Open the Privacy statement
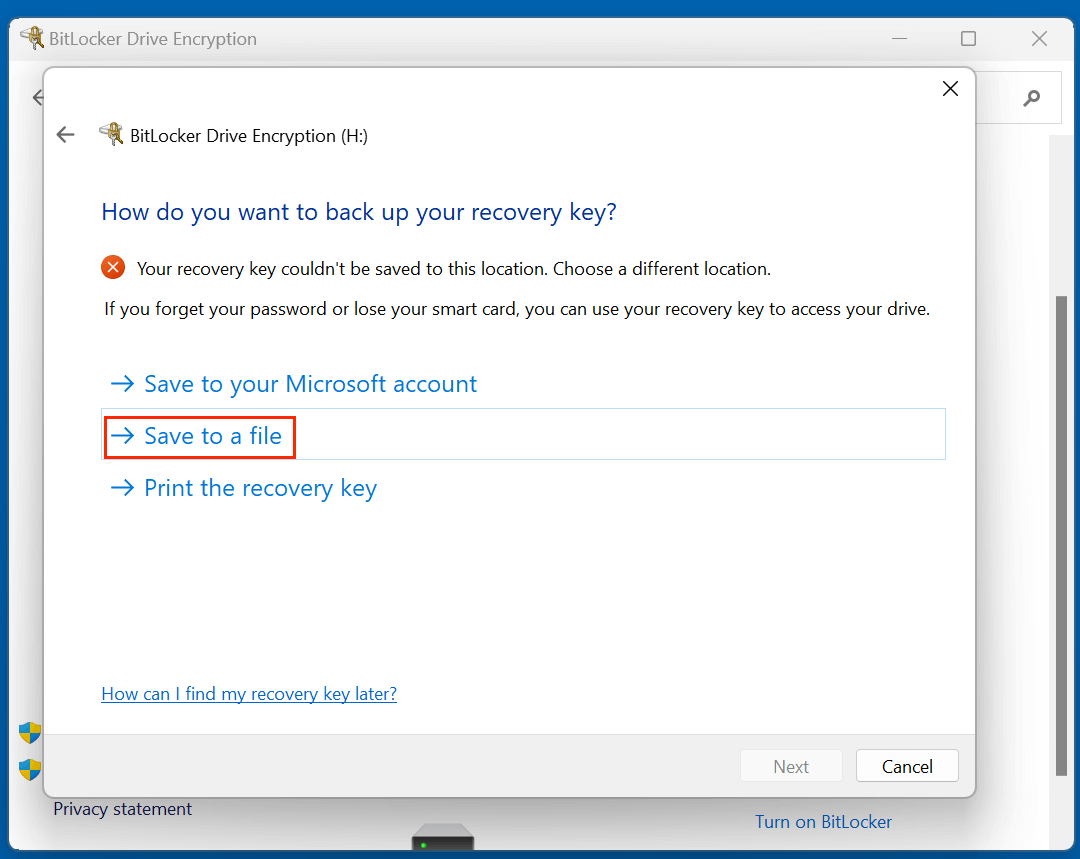Viewport: 1080px width, 859px height. click(x=122, y=809)
